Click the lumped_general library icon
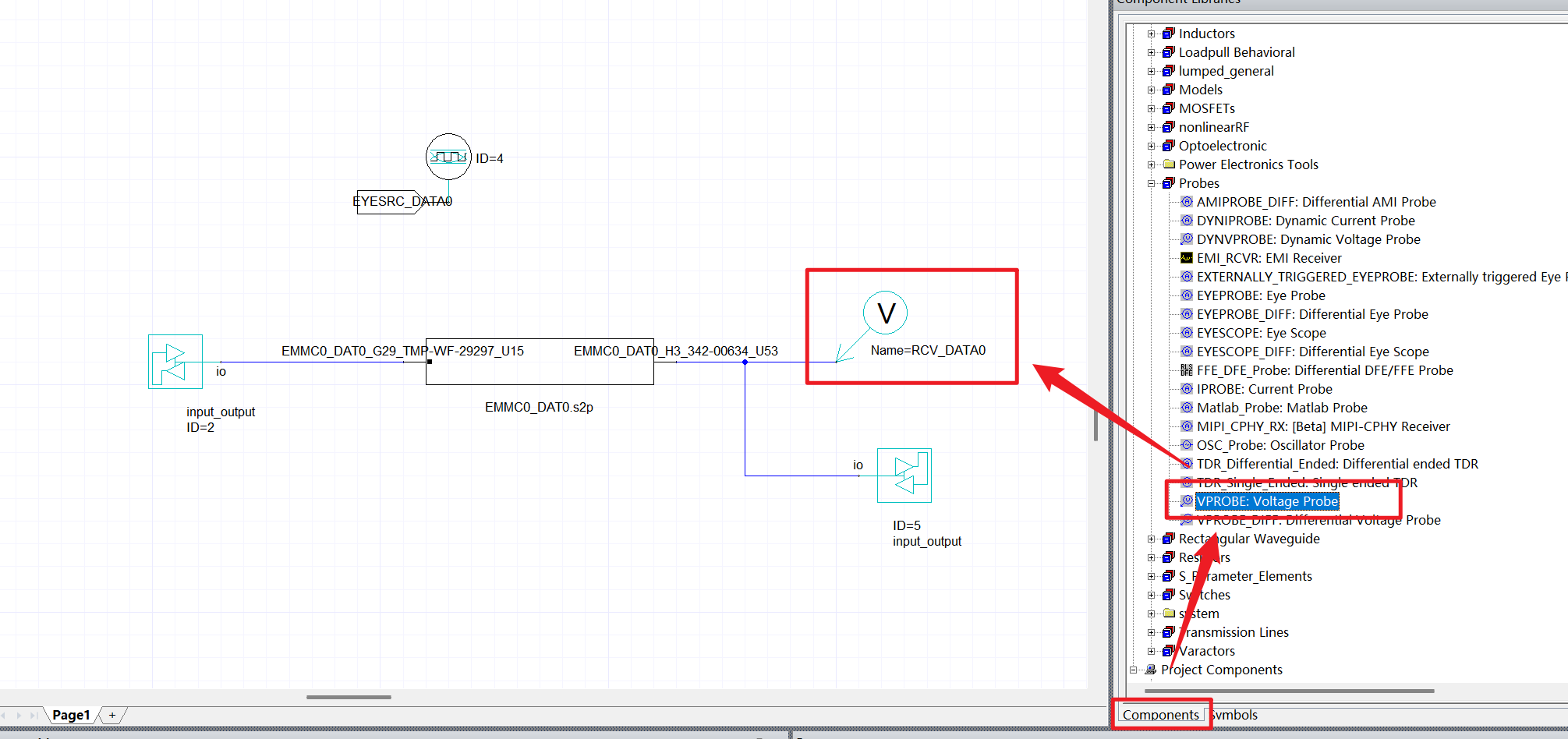Image resolution: width=1568 pixels, height=739 pixels. click(1168, 71)
